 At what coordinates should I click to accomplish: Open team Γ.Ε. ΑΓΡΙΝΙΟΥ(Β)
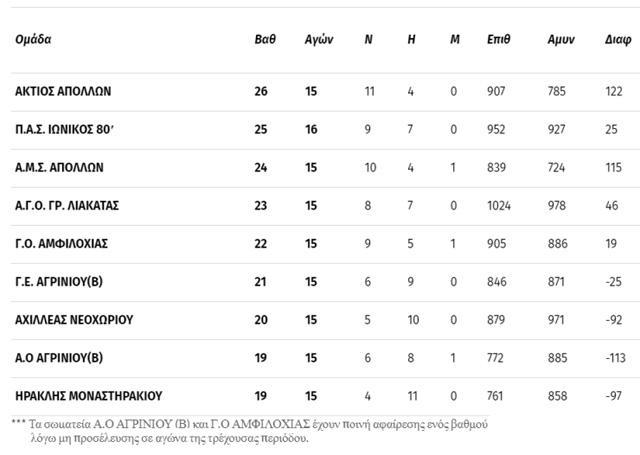click(x=59, y=282)
